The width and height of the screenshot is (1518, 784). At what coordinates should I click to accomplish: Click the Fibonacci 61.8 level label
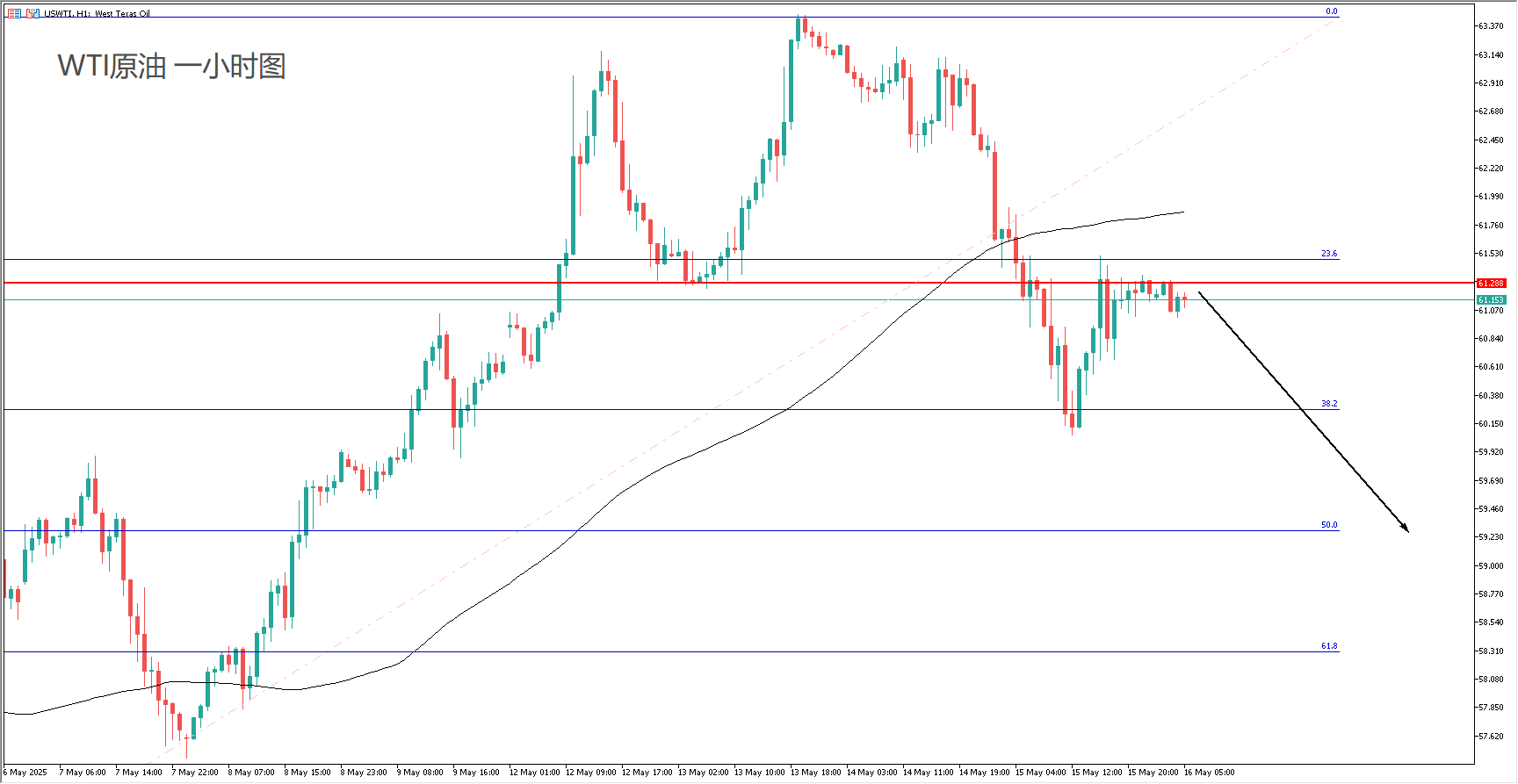coord(1329,646)
